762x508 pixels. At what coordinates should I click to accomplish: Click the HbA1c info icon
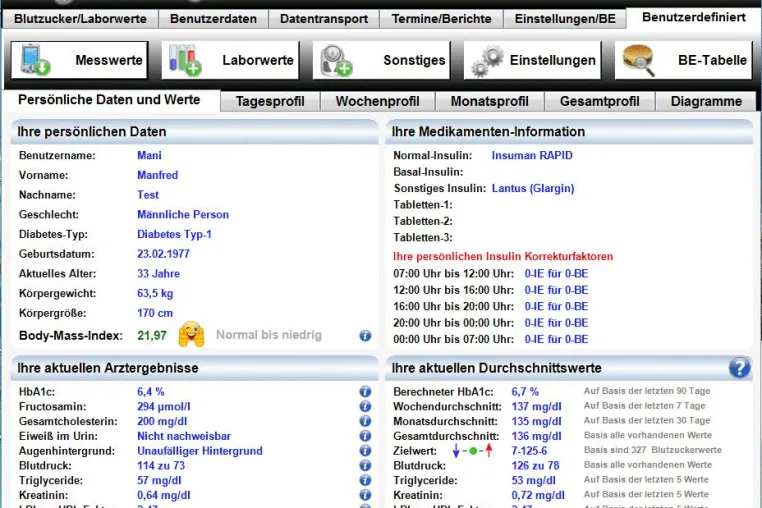tap(365, 391)
